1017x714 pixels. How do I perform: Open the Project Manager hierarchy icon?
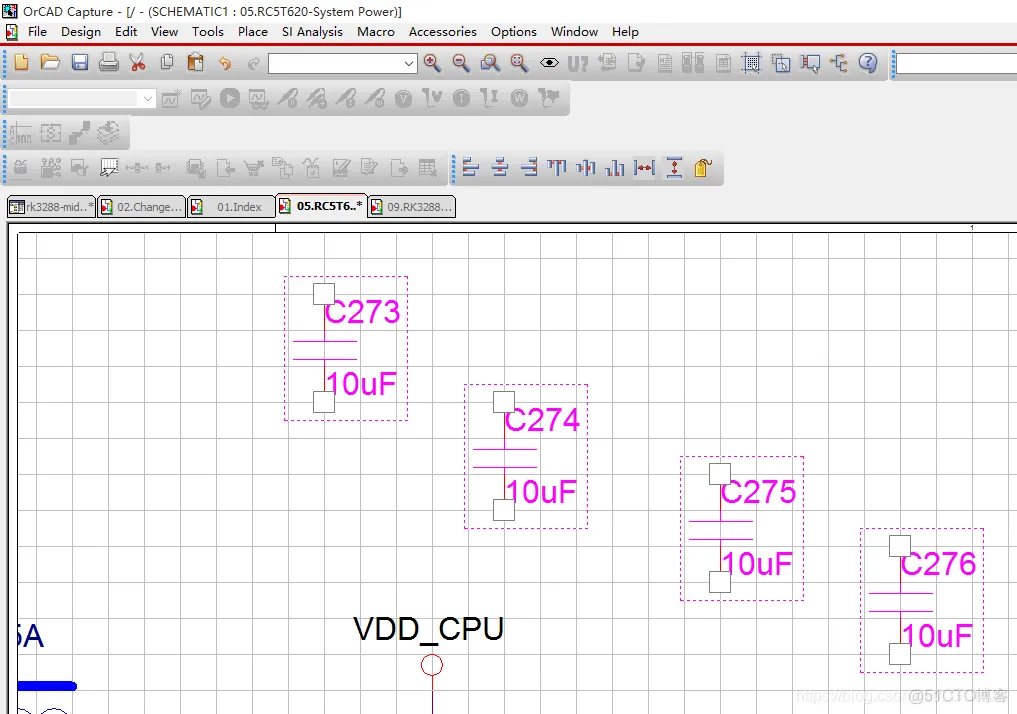tap(839, 63)
